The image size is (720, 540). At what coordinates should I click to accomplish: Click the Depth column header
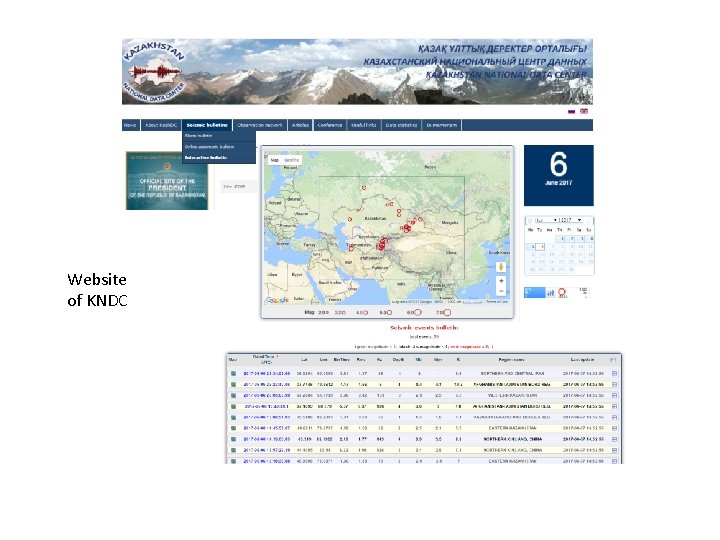(x=398, y=360)
